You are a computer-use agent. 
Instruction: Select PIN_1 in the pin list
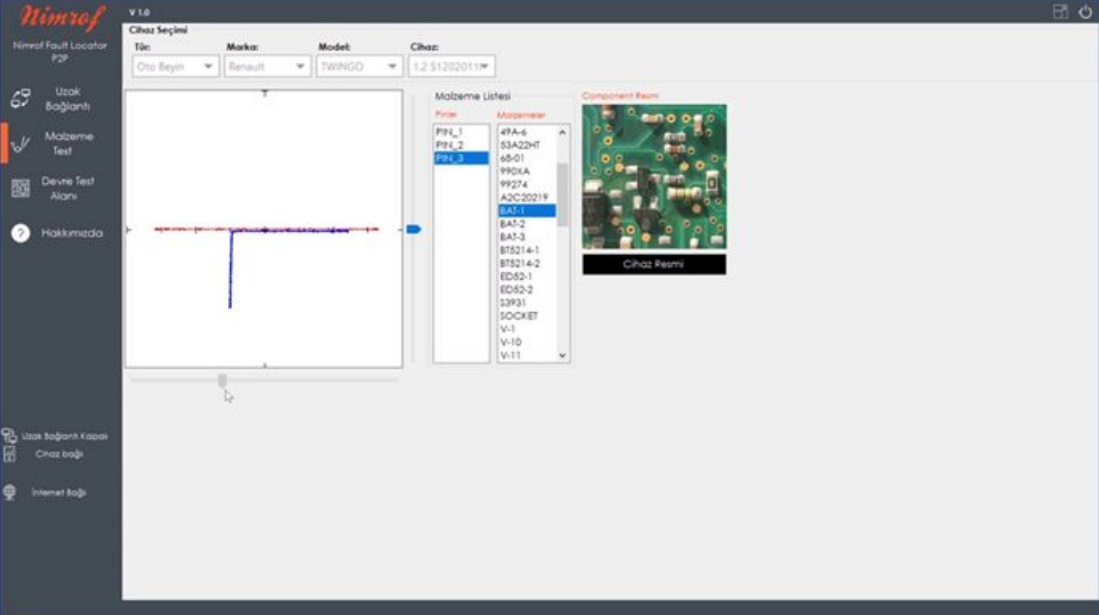(x=461, y=132)
